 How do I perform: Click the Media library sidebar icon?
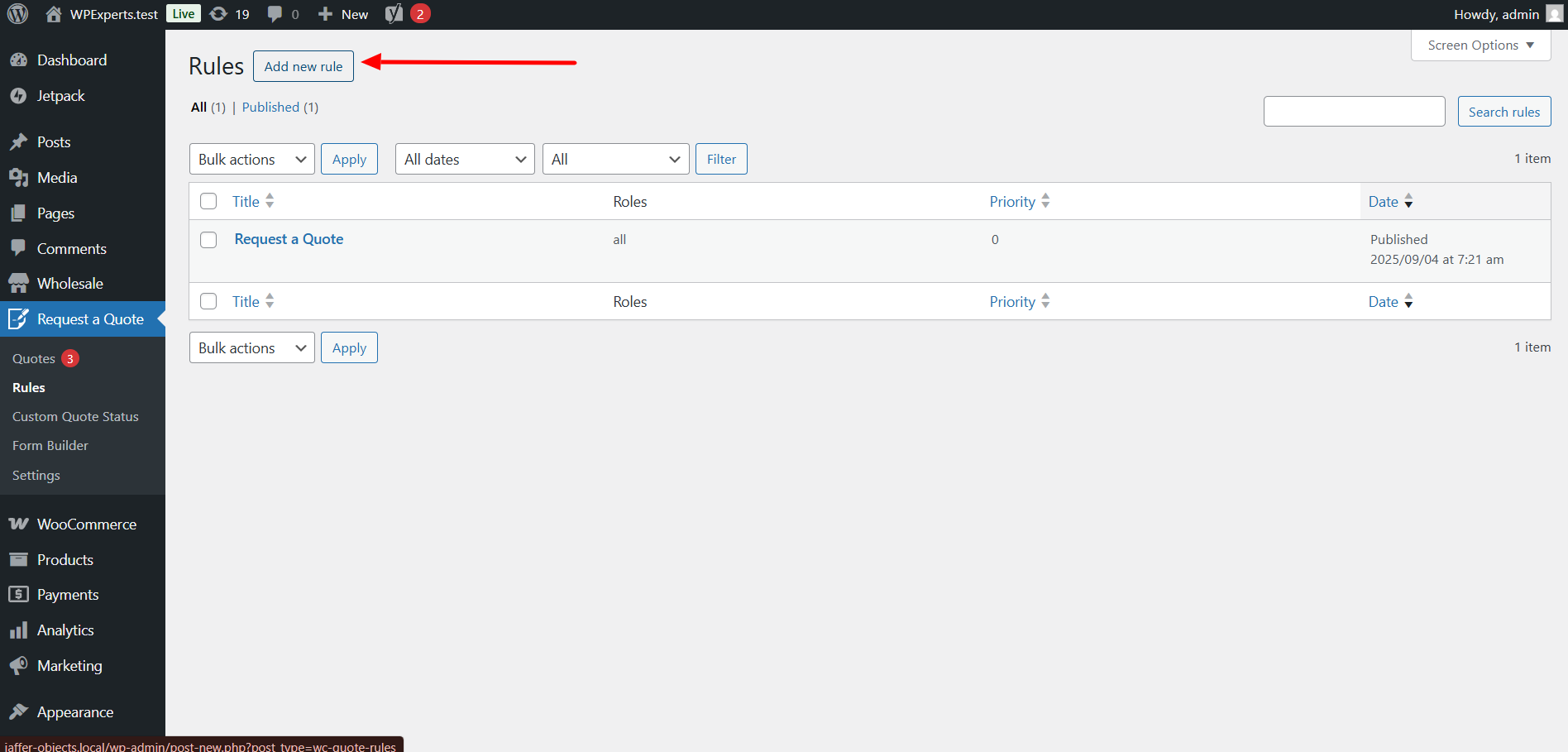tap(19, 177)
